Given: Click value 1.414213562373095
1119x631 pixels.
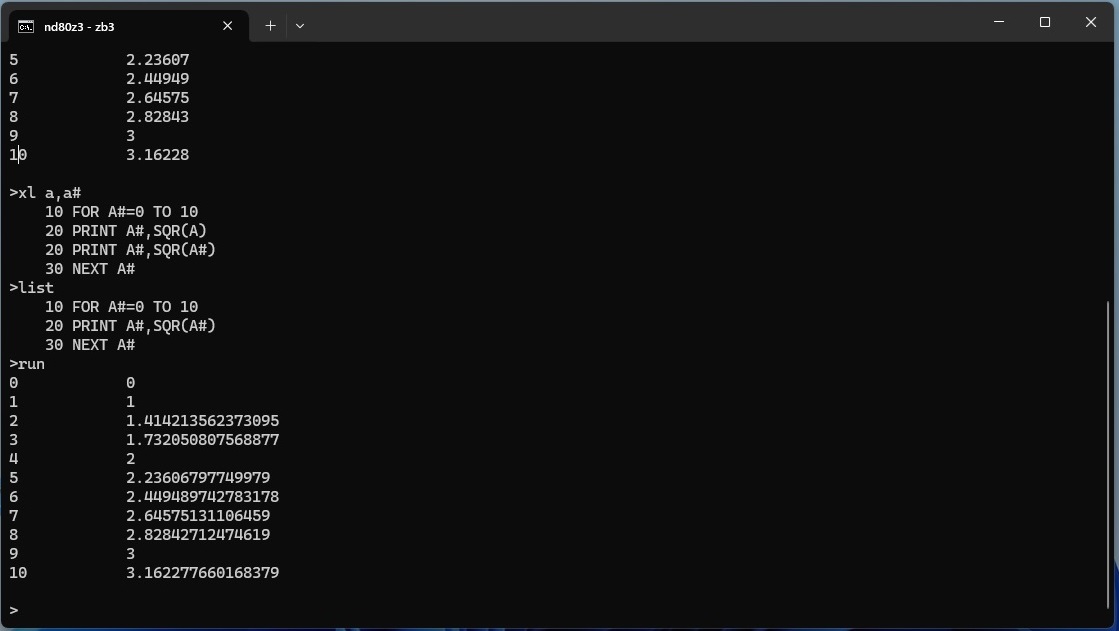Looking at the screenshot, I should (203, 420).
